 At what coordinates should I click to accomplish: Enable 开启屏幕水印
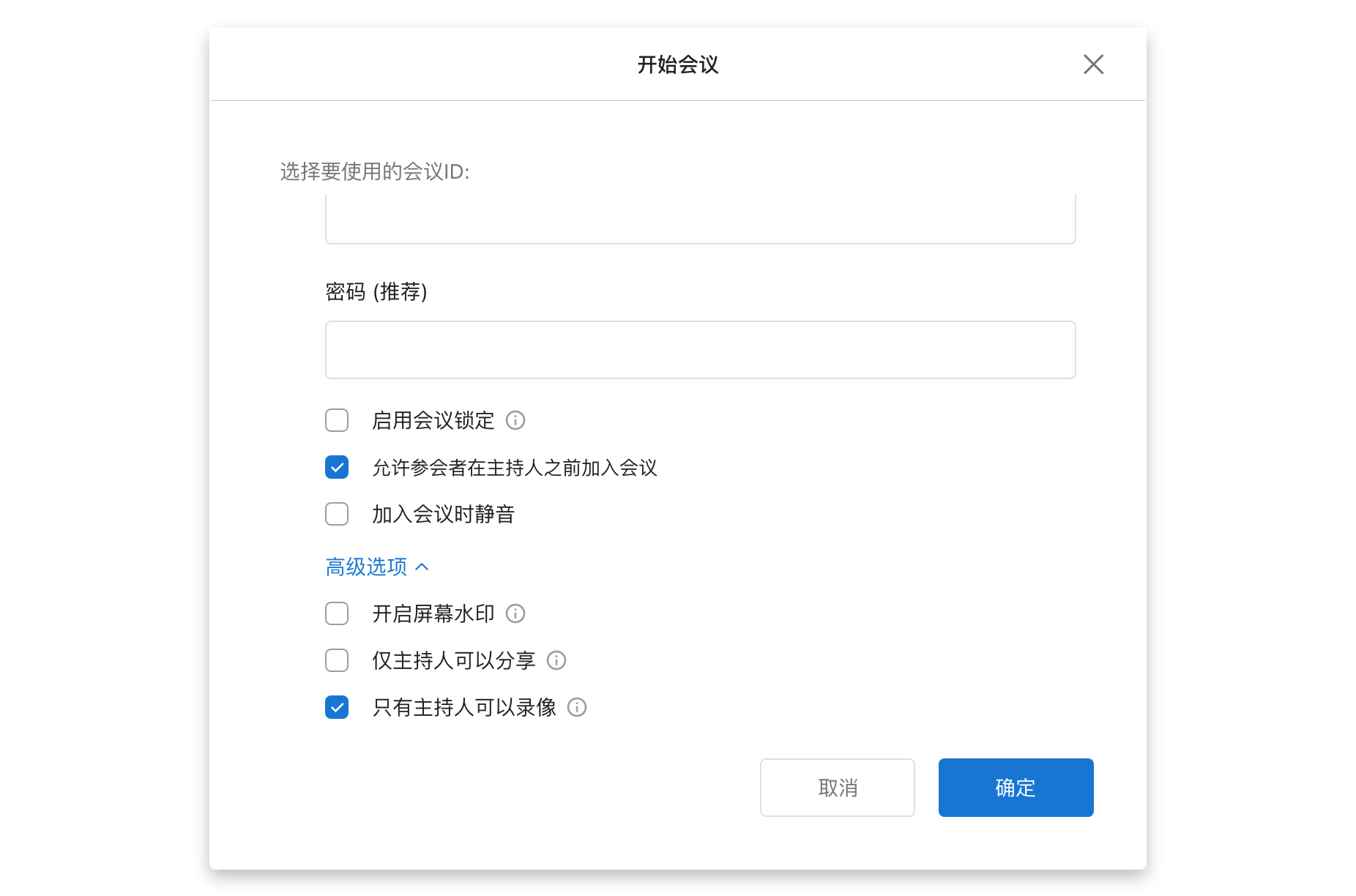(337, 614)
